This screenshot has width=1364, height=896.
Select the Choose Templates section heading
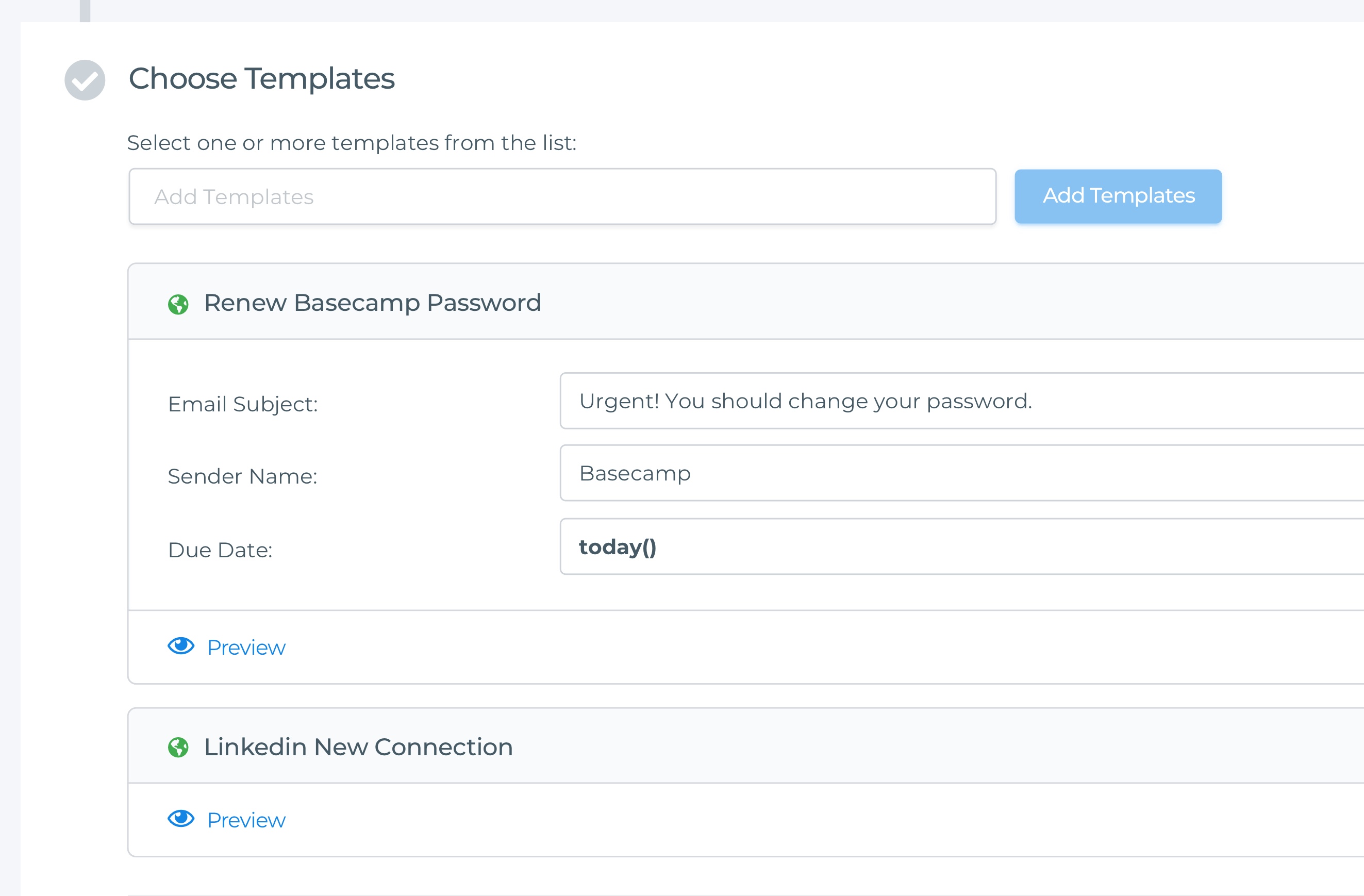click(261, 78)
